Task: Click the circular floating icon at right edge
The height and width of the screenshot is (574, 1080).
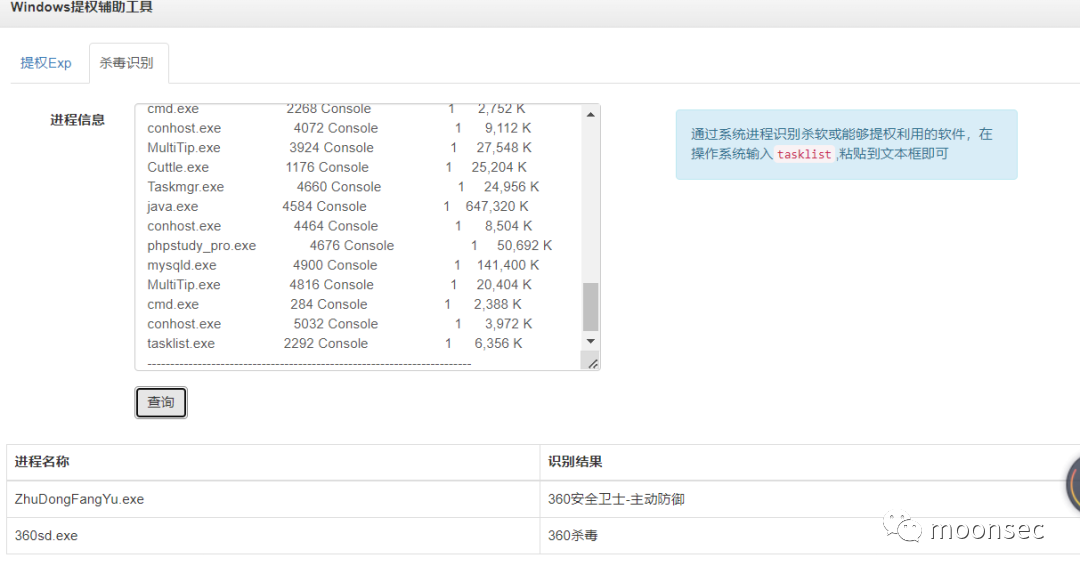Action: click(1073, 484)
